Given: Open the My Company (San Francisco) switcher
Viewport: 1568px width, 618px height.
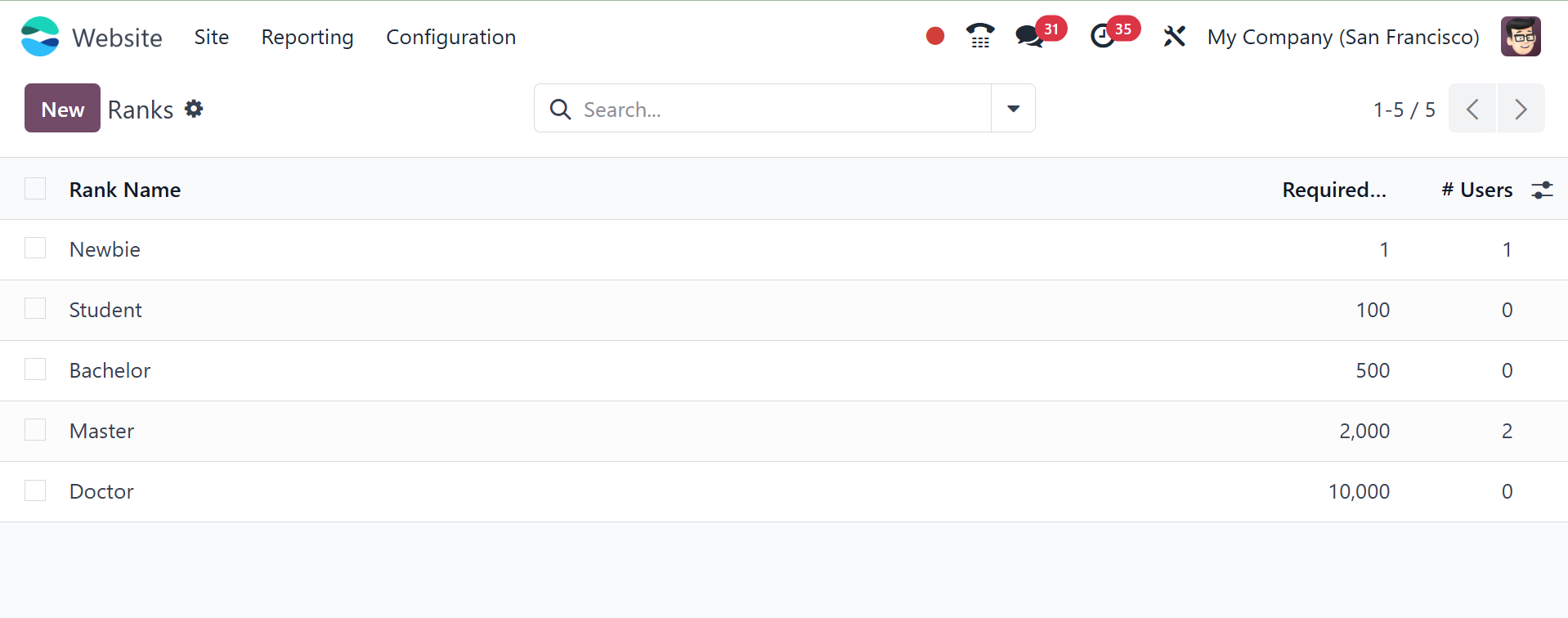Looking at the screenshot, I should click(1342, 37).
